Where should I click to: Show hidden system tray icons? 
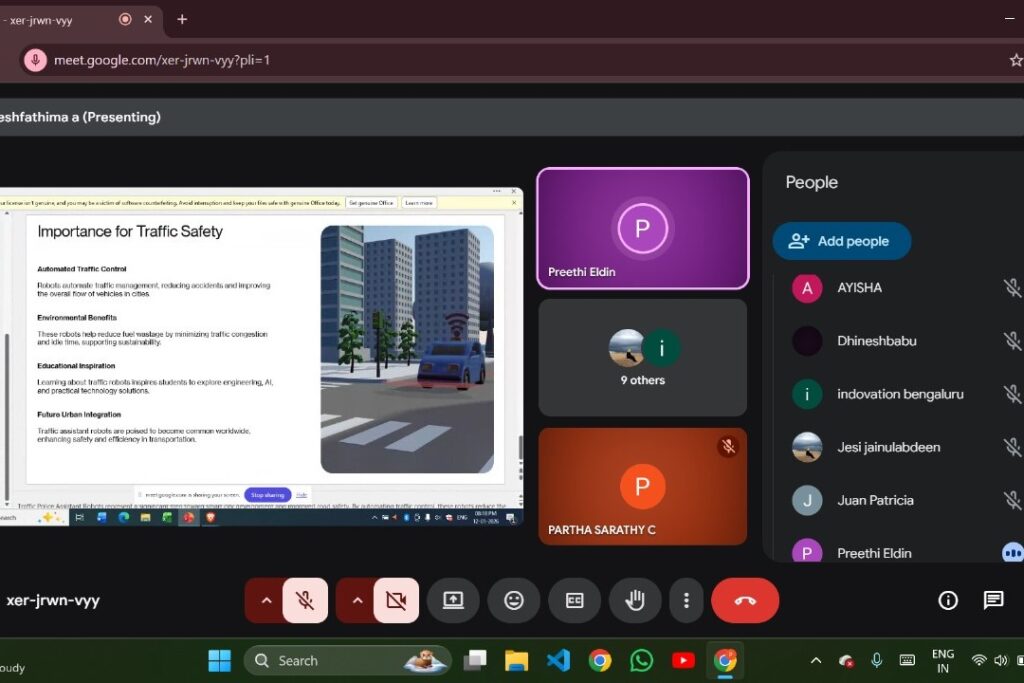816,661
